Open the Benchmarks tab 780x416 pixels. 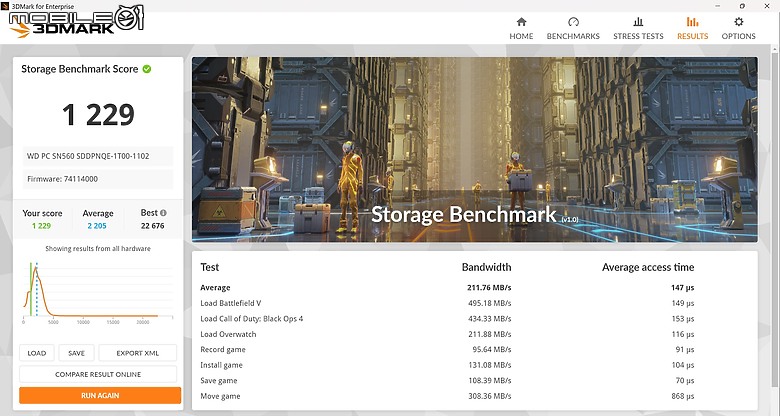point(573,28)
